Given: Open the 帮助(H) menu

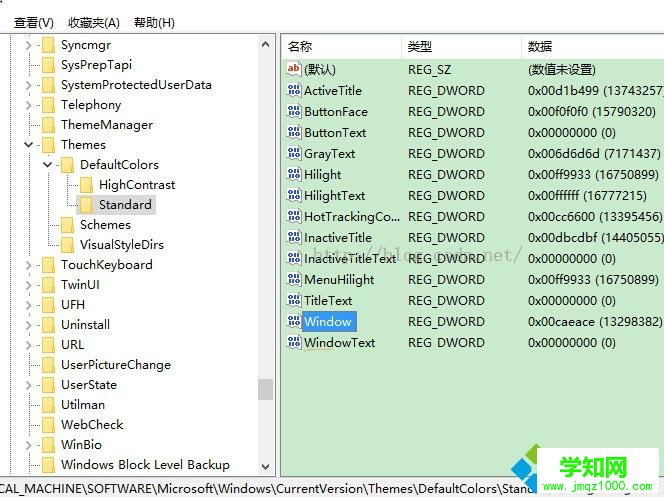Looking at the screenshot, I should coord(154,23).
